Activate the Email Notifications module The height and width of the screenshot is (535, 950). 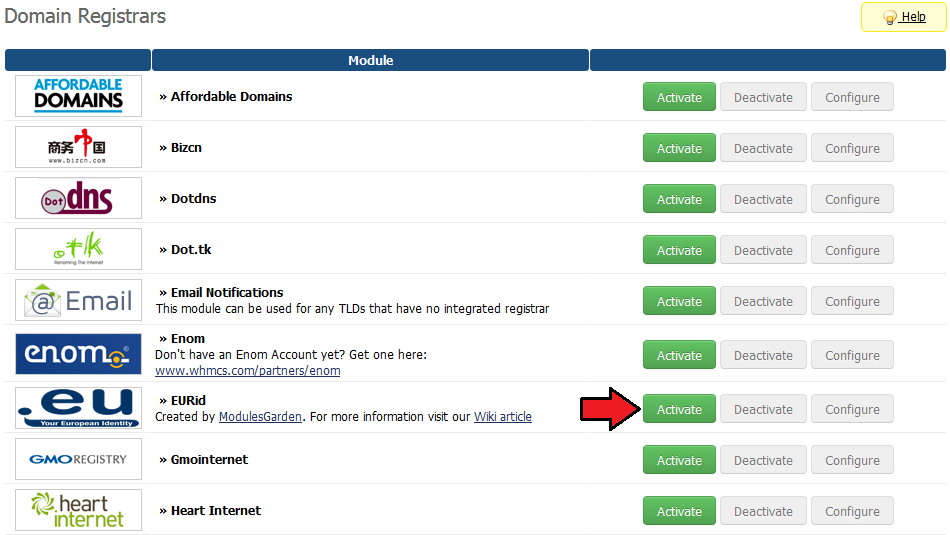pos(679,301)
